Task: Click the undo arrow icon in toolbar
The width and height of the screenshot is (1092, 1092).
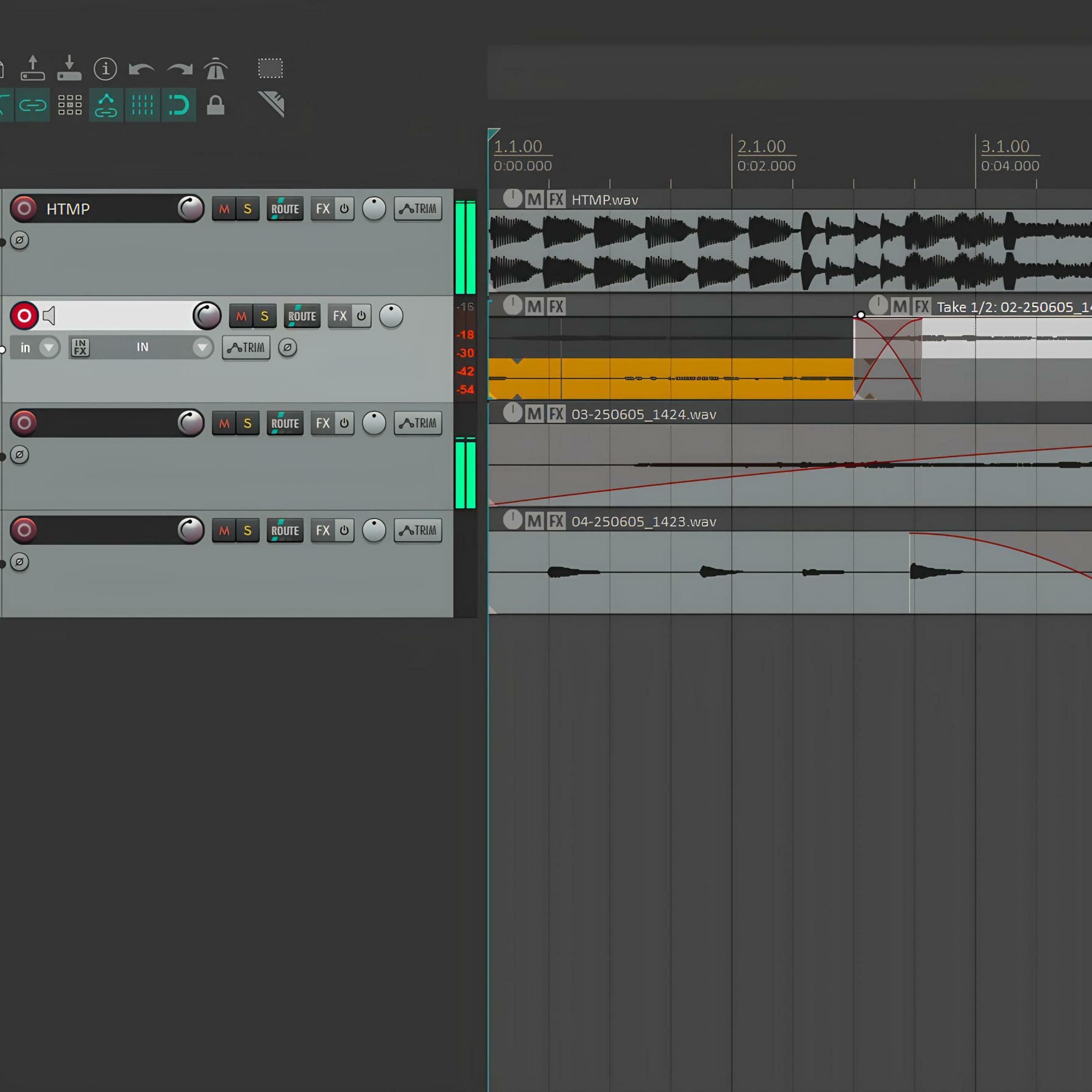Action: pyautogui.click(x=141, y=69)
